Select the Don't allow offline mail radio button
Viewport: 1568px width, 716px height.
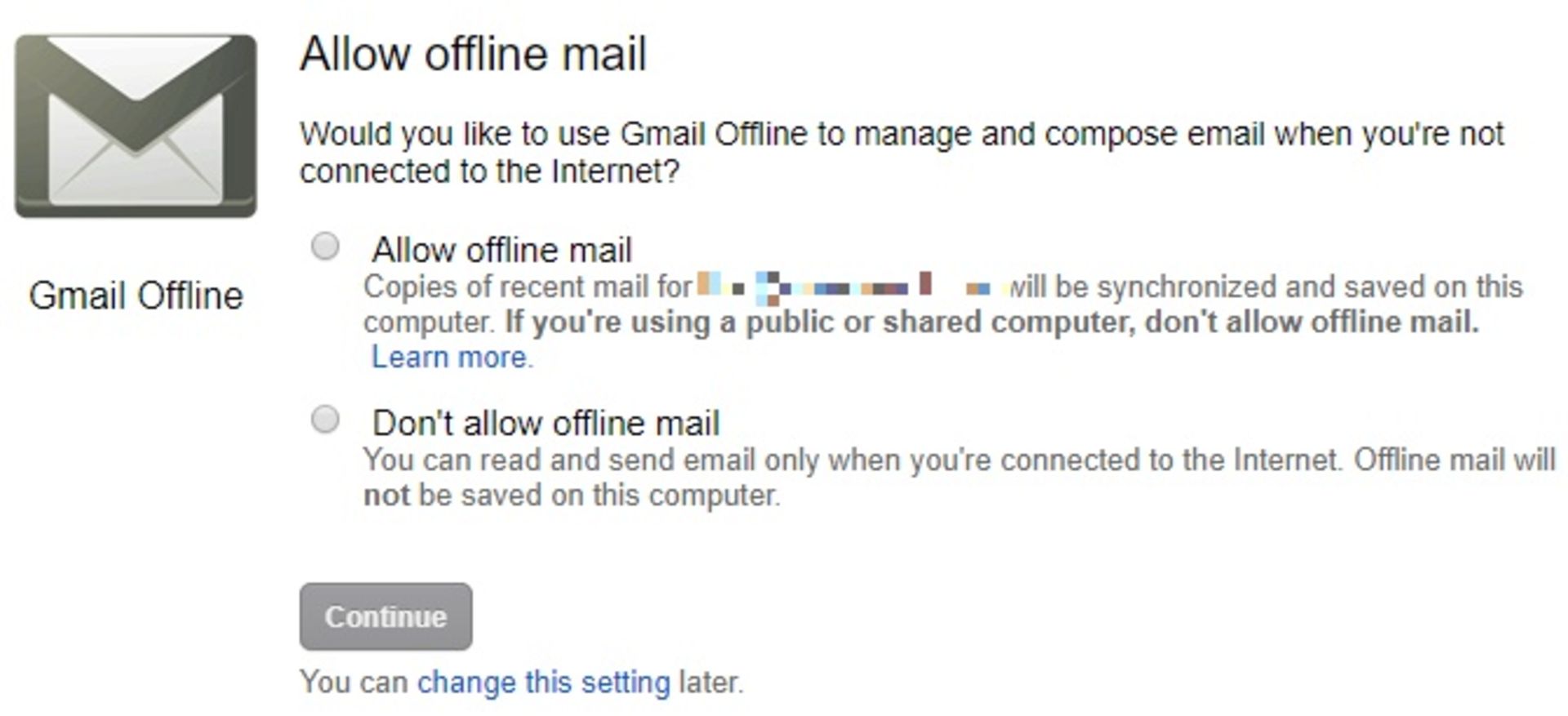click(x=326, y=418)
